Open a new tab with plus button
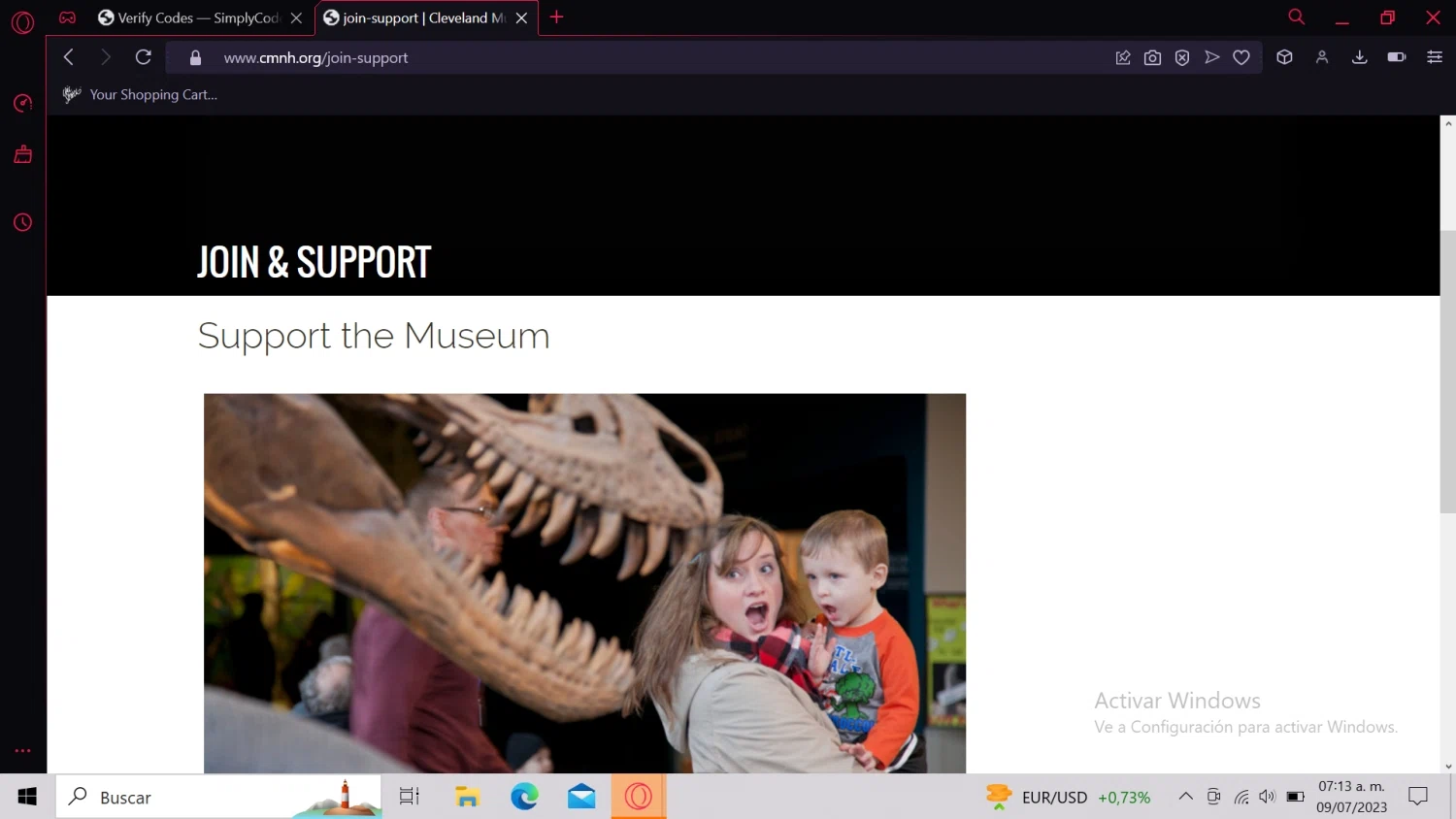The width and height of the screenshot is (1456, 819). 556,17
